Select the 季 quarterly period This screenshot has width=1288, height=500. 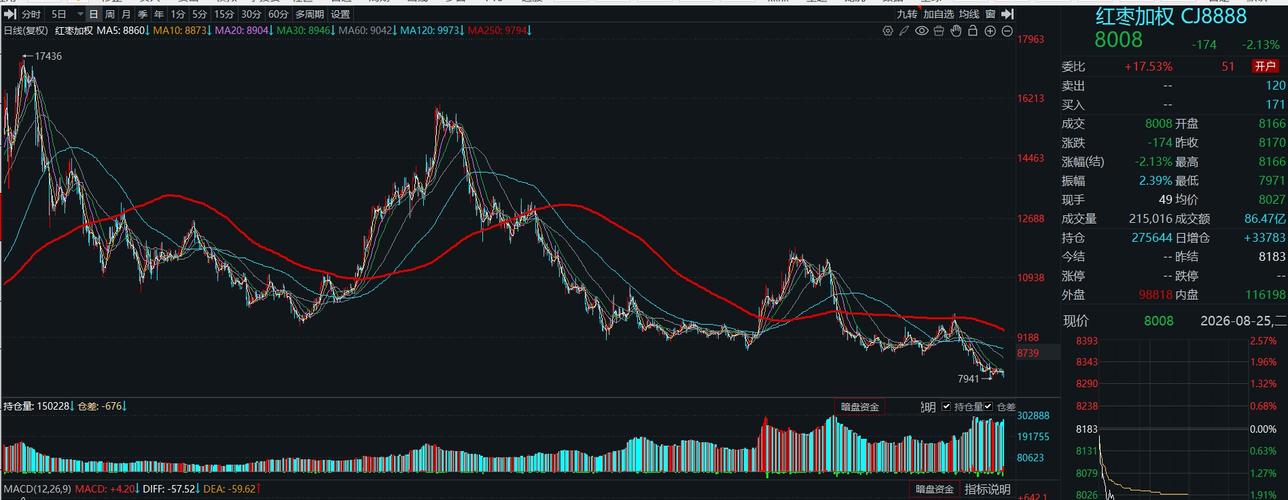click(143, 14)
